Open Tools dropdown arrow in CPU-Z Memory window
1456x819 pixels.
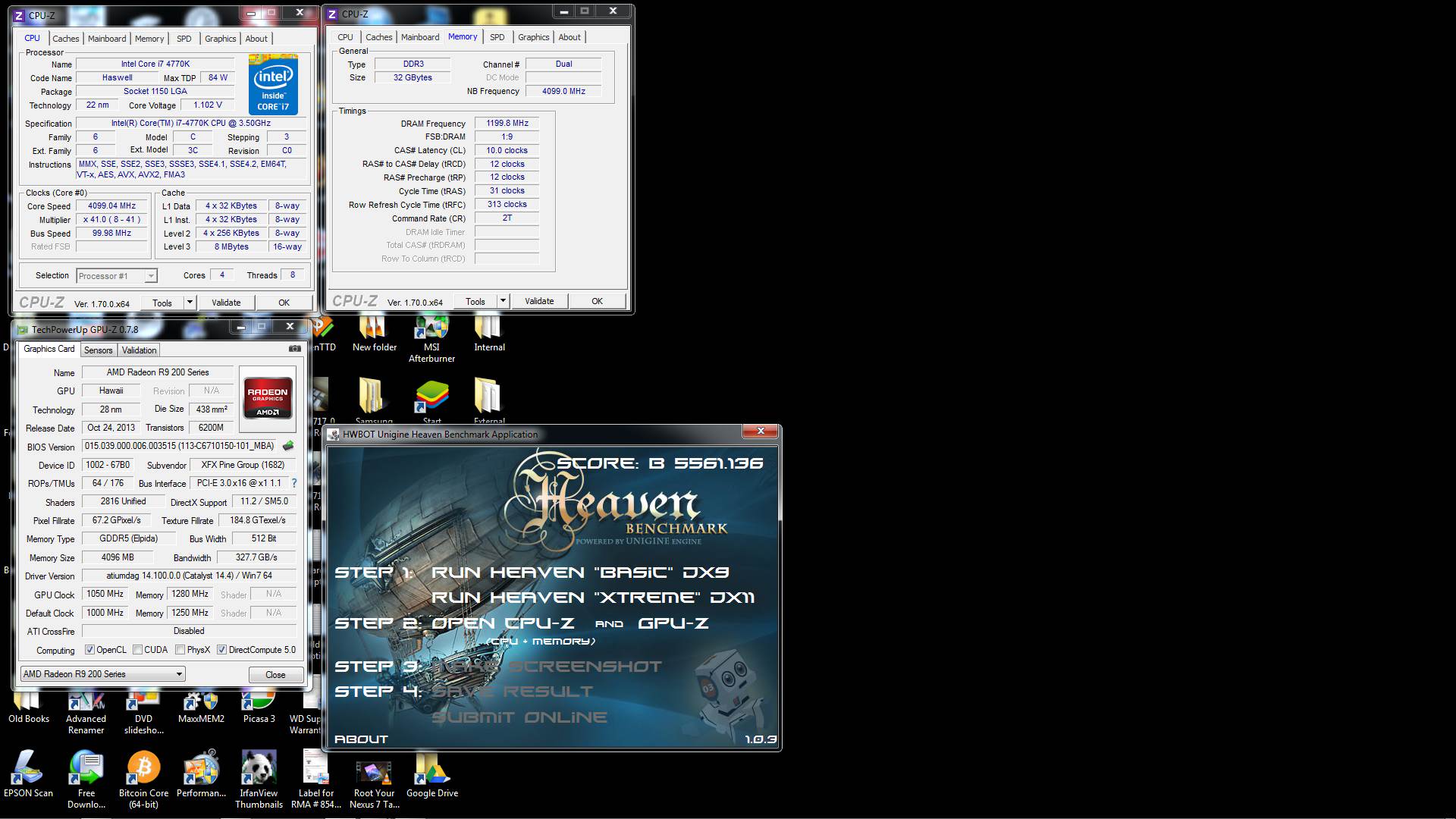[x=502, y=301]
